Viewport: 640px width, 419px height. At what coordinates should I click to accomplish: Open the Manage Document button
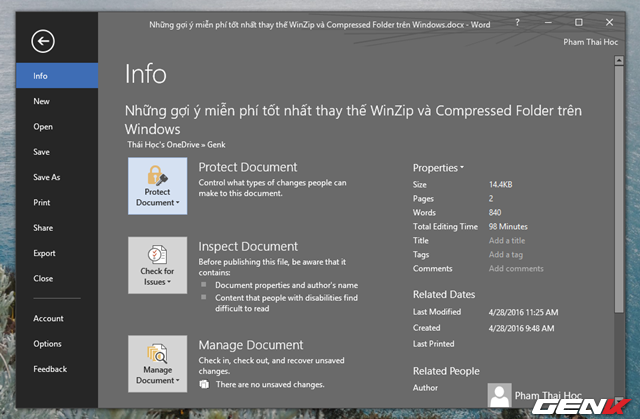(158, 364)
